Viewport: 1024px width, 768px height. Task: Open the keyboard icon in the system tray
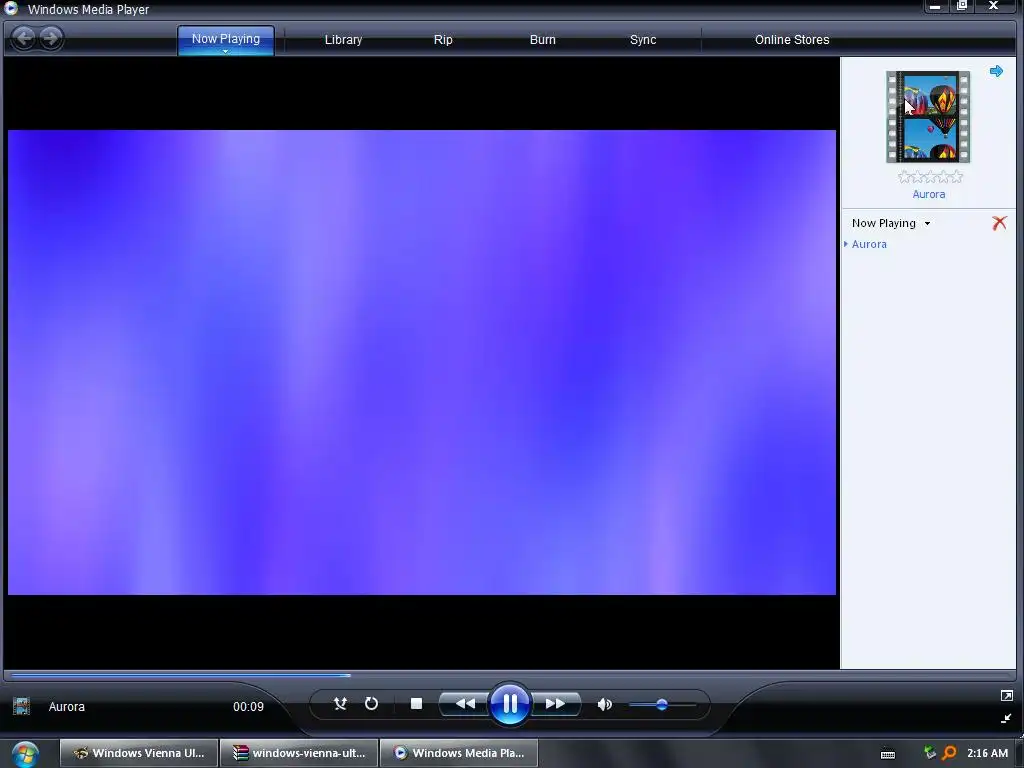click(888, 754)
